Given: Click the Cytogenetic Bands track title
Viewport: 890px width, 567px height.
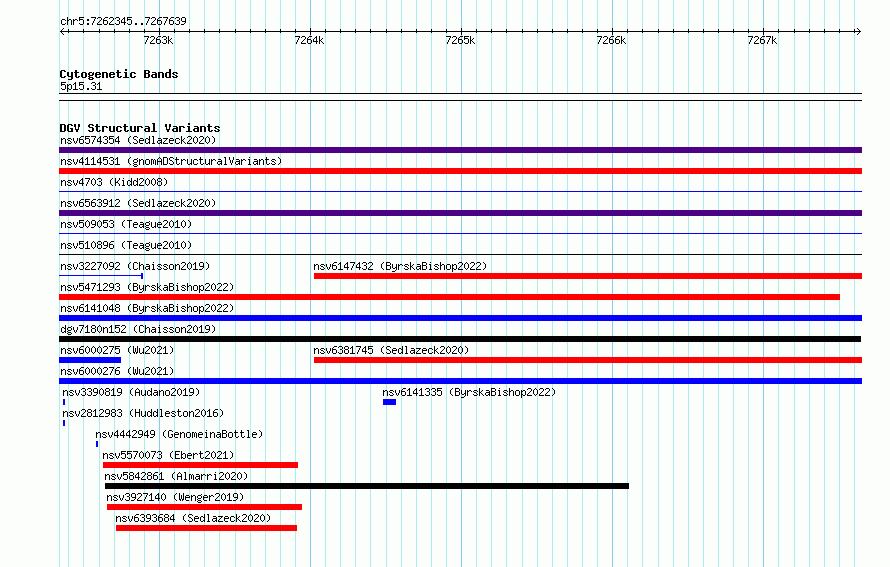Looking at the screenshot, I should point(119,74).
